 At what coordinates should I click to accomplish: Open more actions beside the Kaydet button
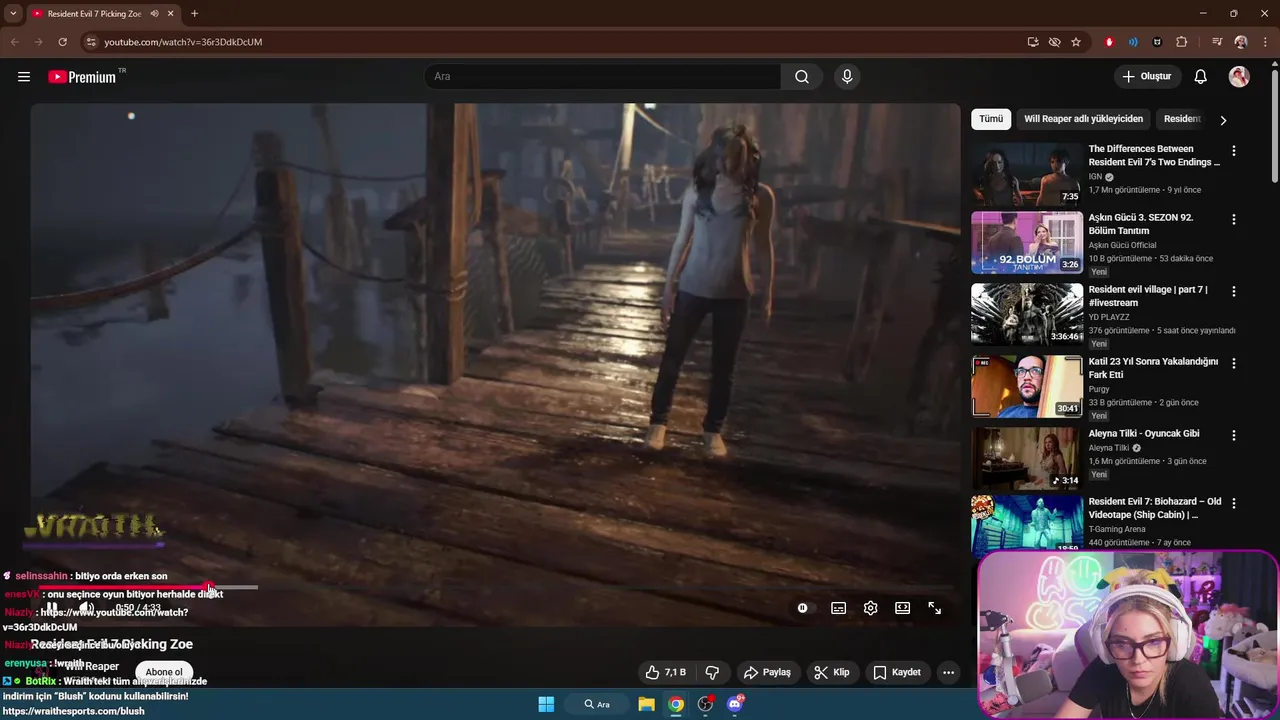click(948, 672)
